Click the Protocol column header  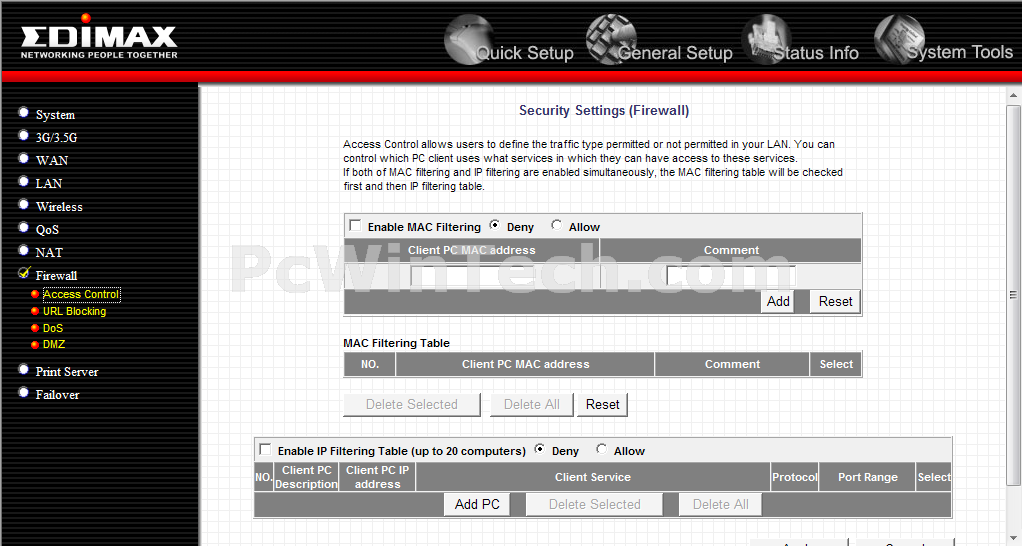click(795, 477)
